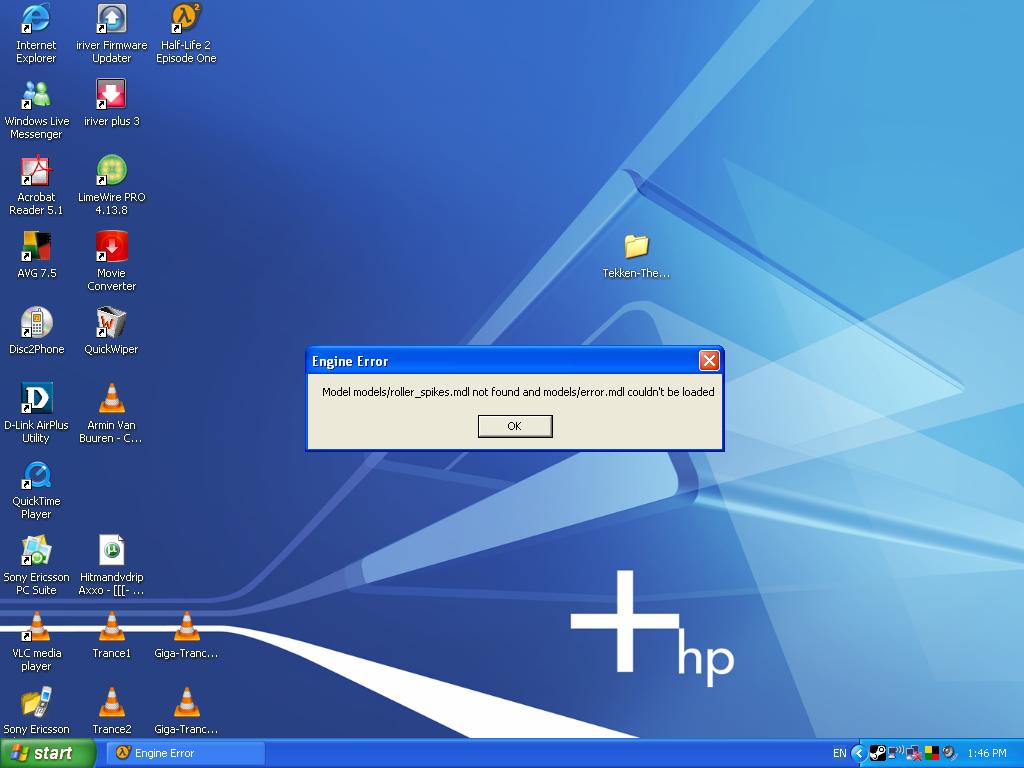
Task: Select the Giga-Tranc file beside Trance2
Action: point(186,711)
